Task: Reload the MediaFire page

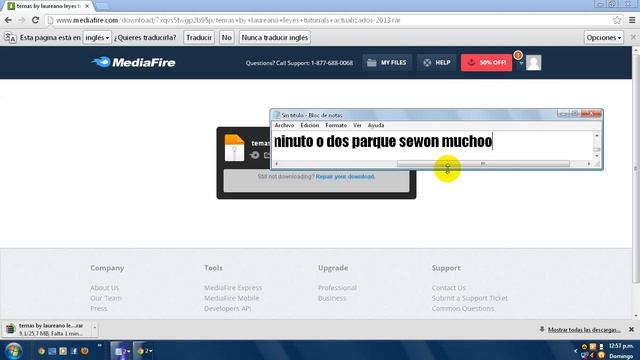Action: coord(36,20)
